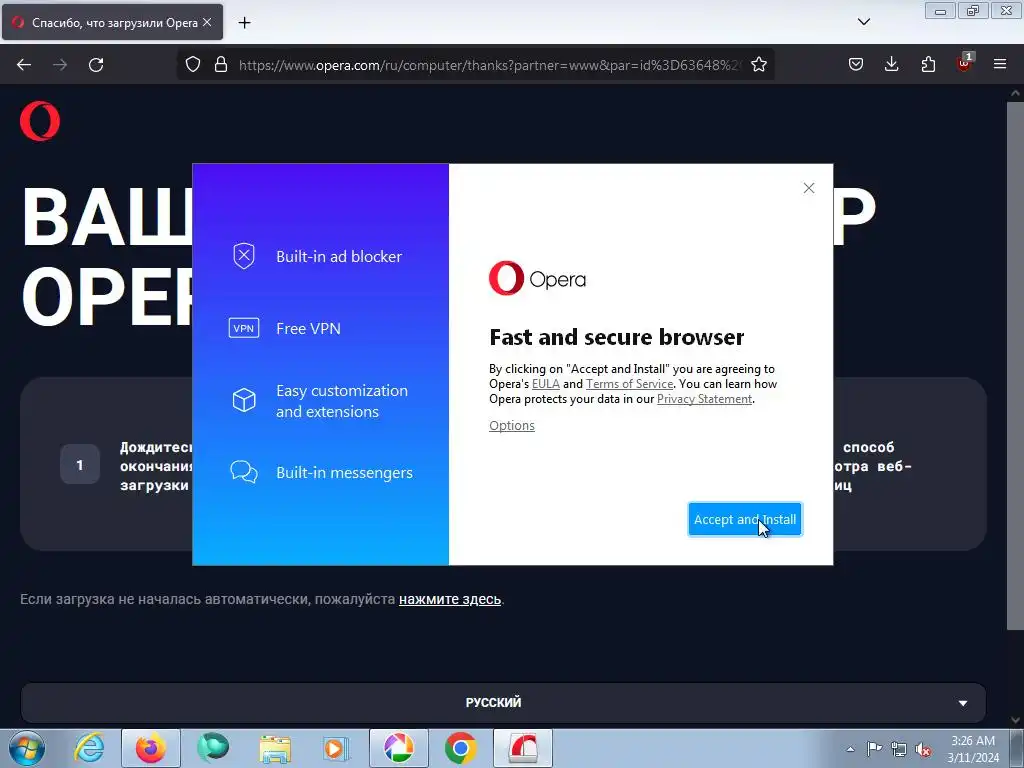
Task: Open the Options link in installer
Action: pos(511,425)
